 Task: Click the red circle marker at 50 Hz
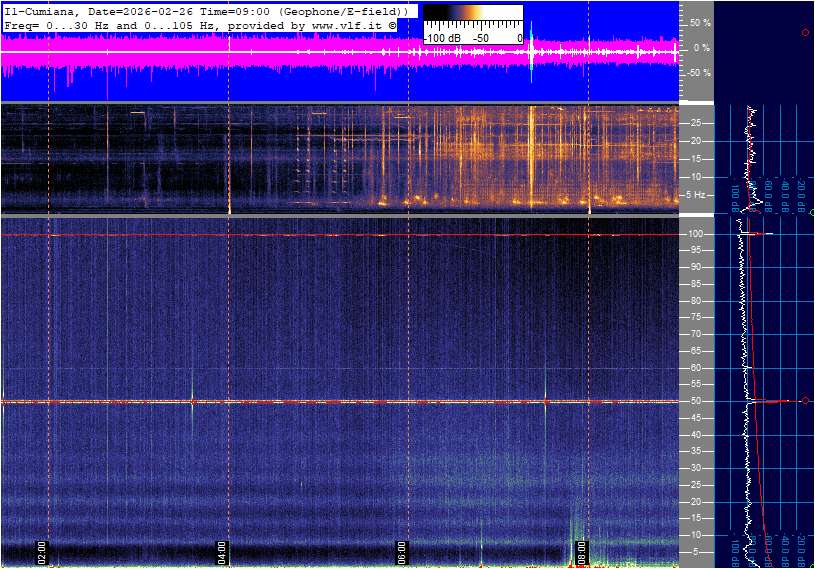805,401
